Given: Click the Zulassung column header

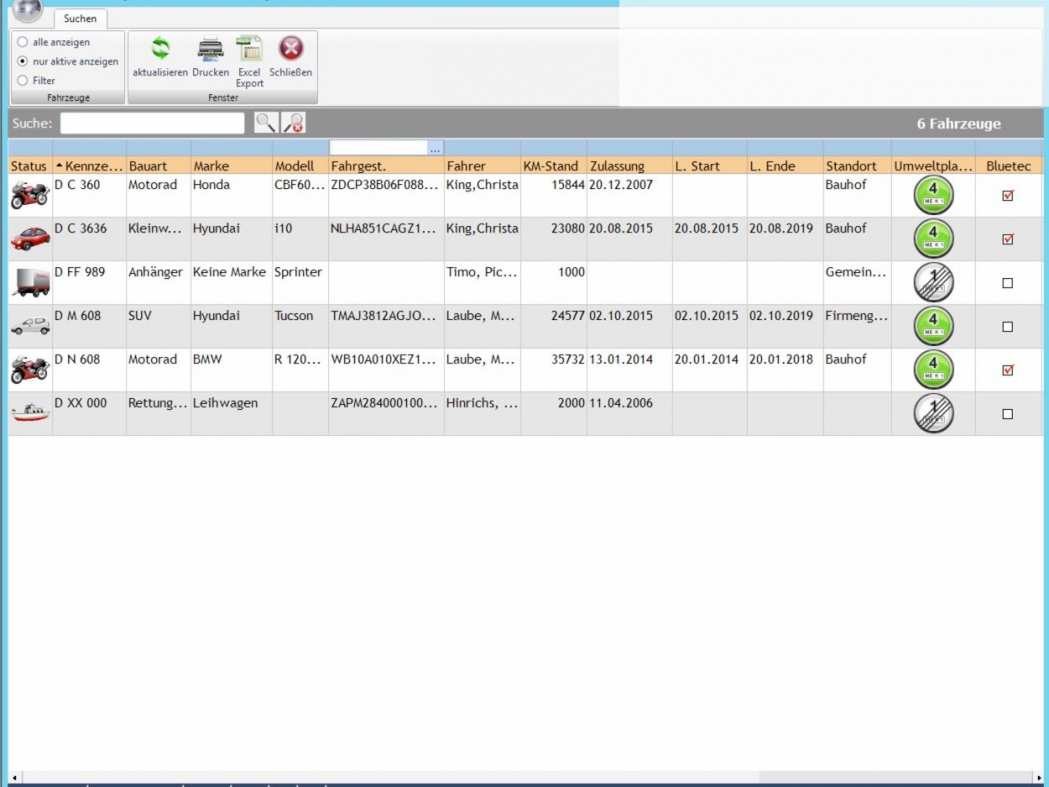Looking at the screenshot, I should (x=617, y=166).
